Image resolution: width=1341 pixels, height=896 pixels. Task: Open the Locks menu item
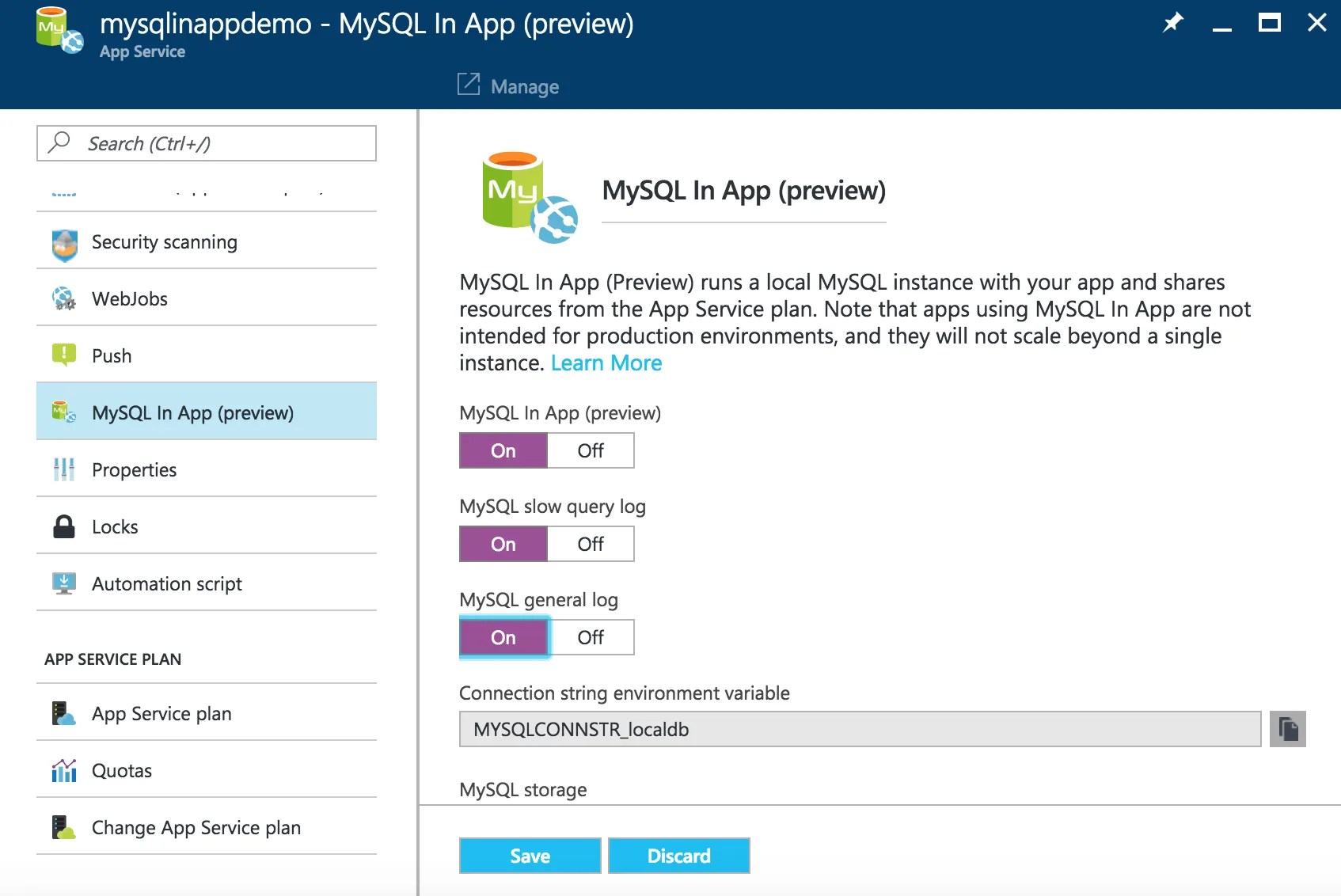[x=207, y=526]
